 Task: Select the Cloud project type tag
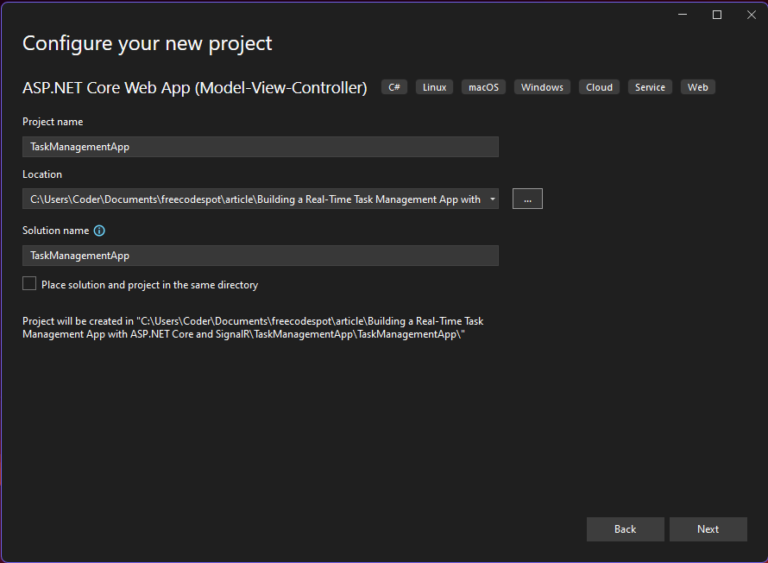599,87
